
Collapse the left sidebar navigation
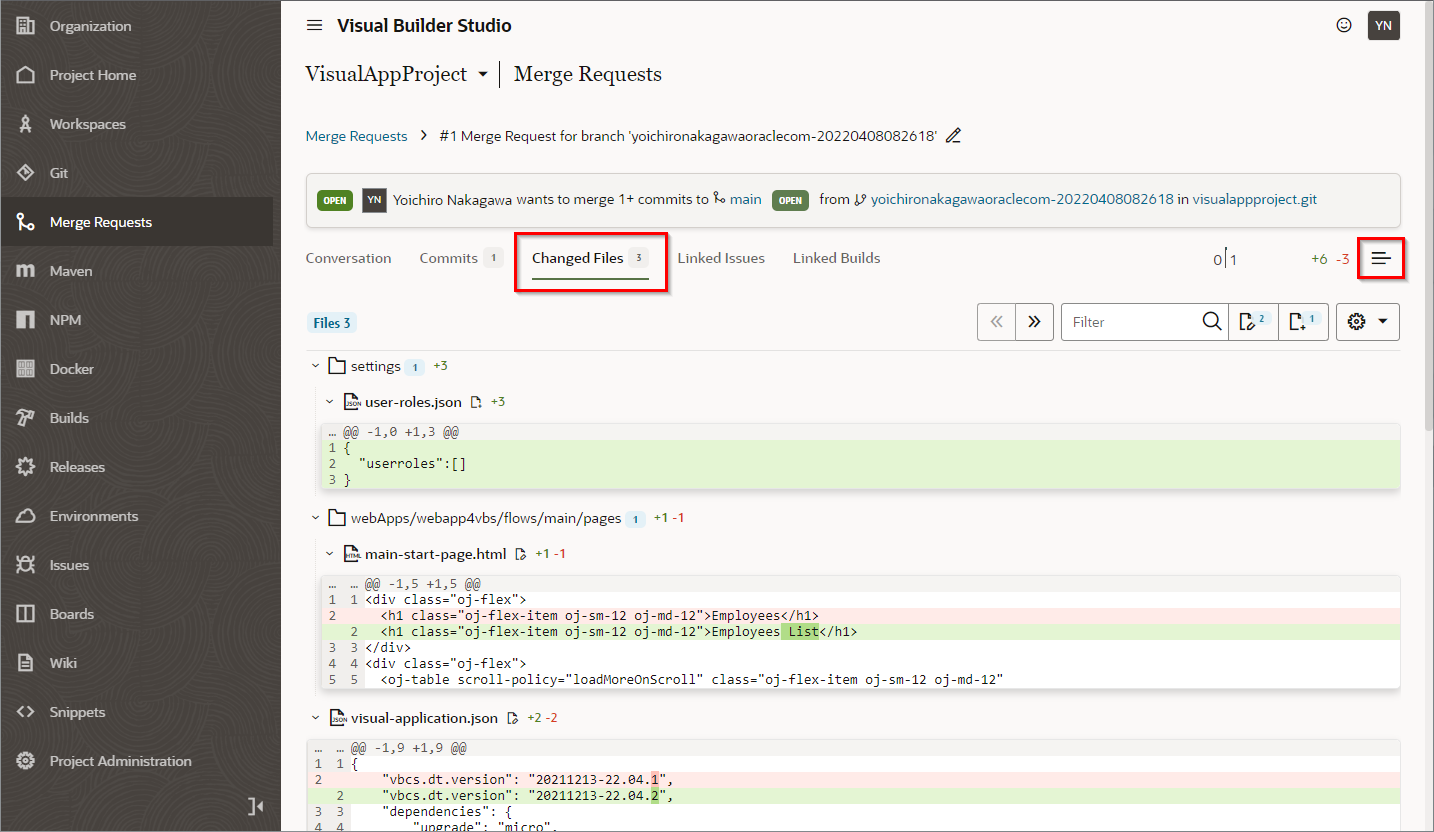[x=255, y=806]
